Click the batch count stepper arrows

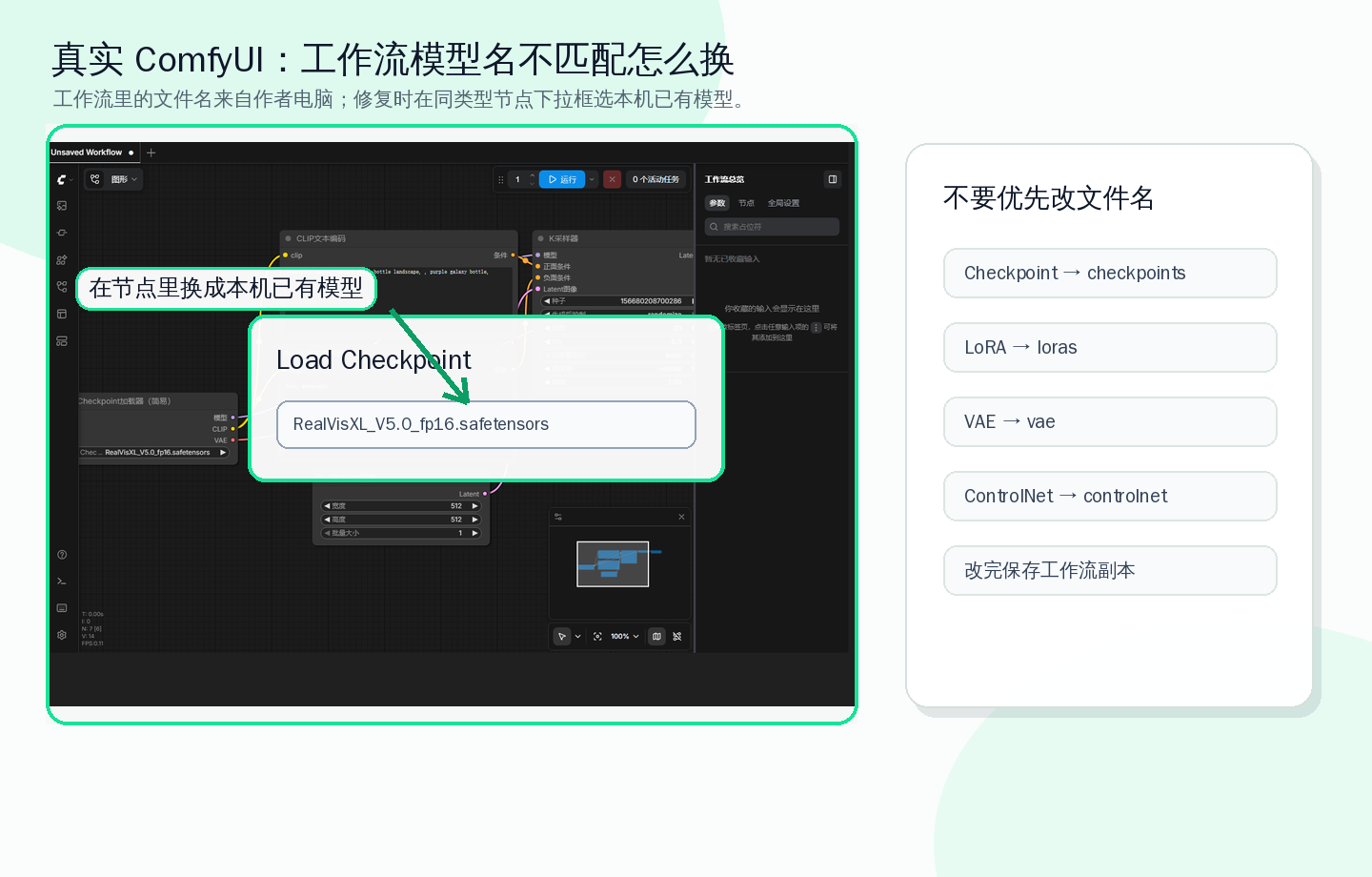(x=532, y=179)
